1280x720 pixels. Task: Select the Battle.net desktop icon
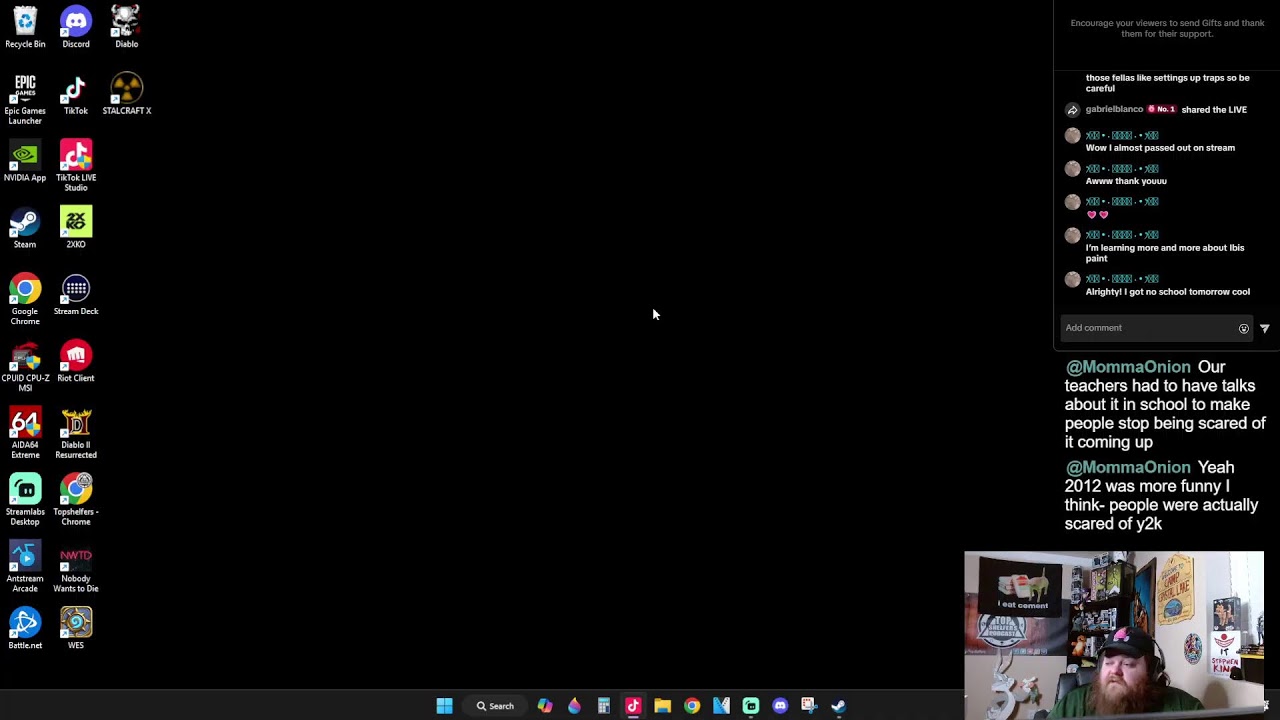pos(25,629)
